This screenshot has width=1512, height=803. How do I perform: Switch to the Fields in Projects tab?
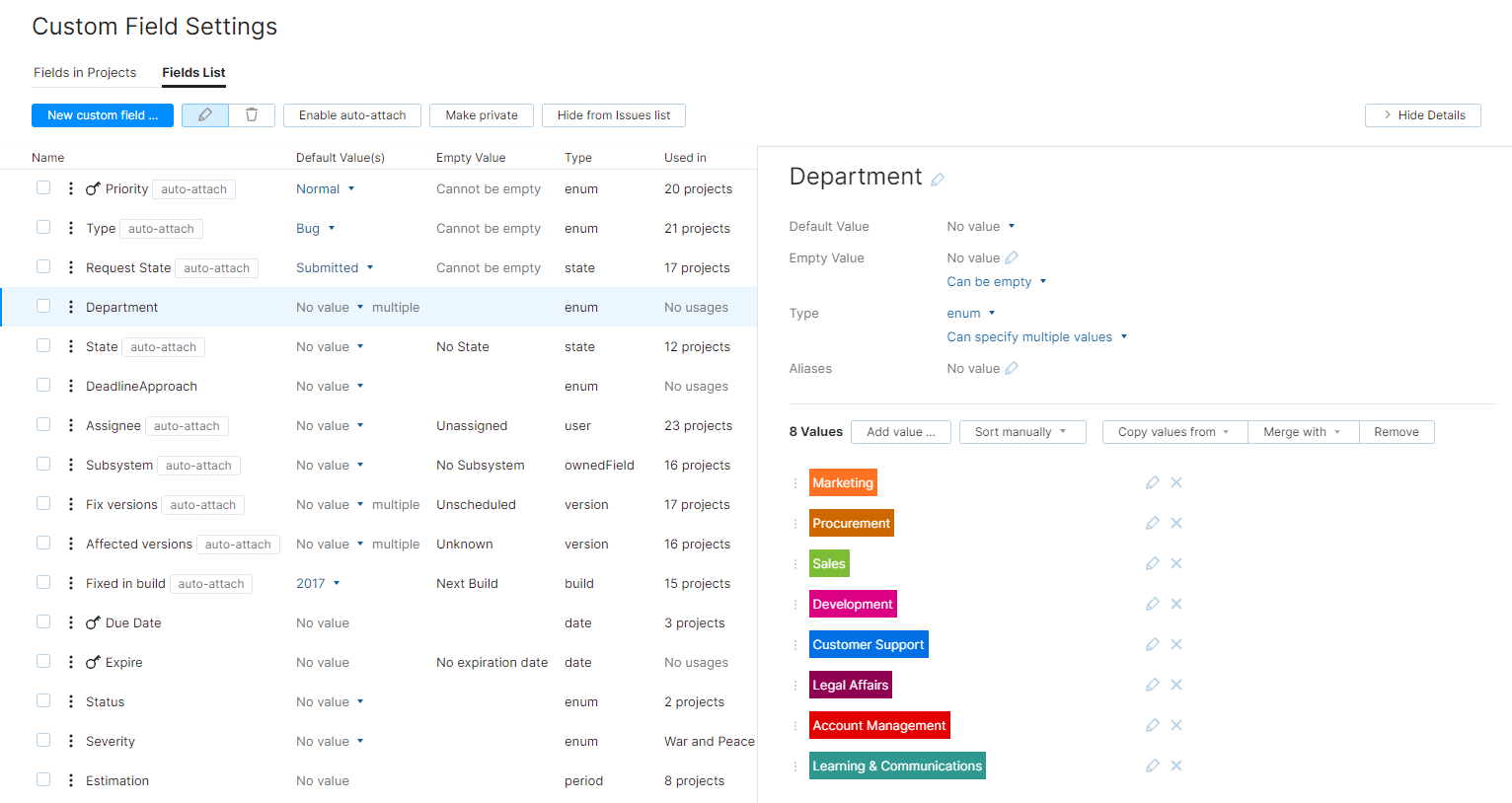[85, 72]
